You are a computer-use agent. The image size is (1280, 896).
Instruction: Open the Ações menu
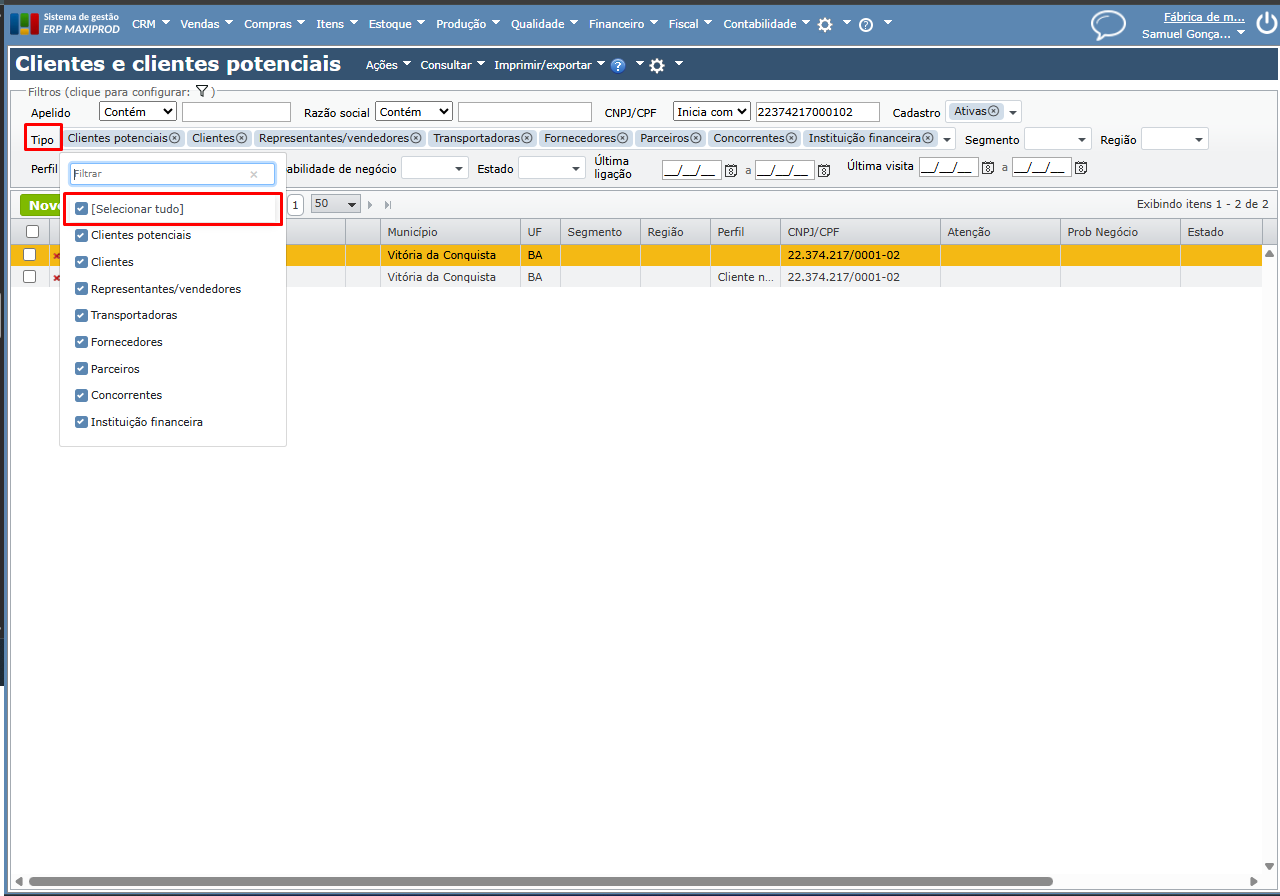click(x=389, y=65)
